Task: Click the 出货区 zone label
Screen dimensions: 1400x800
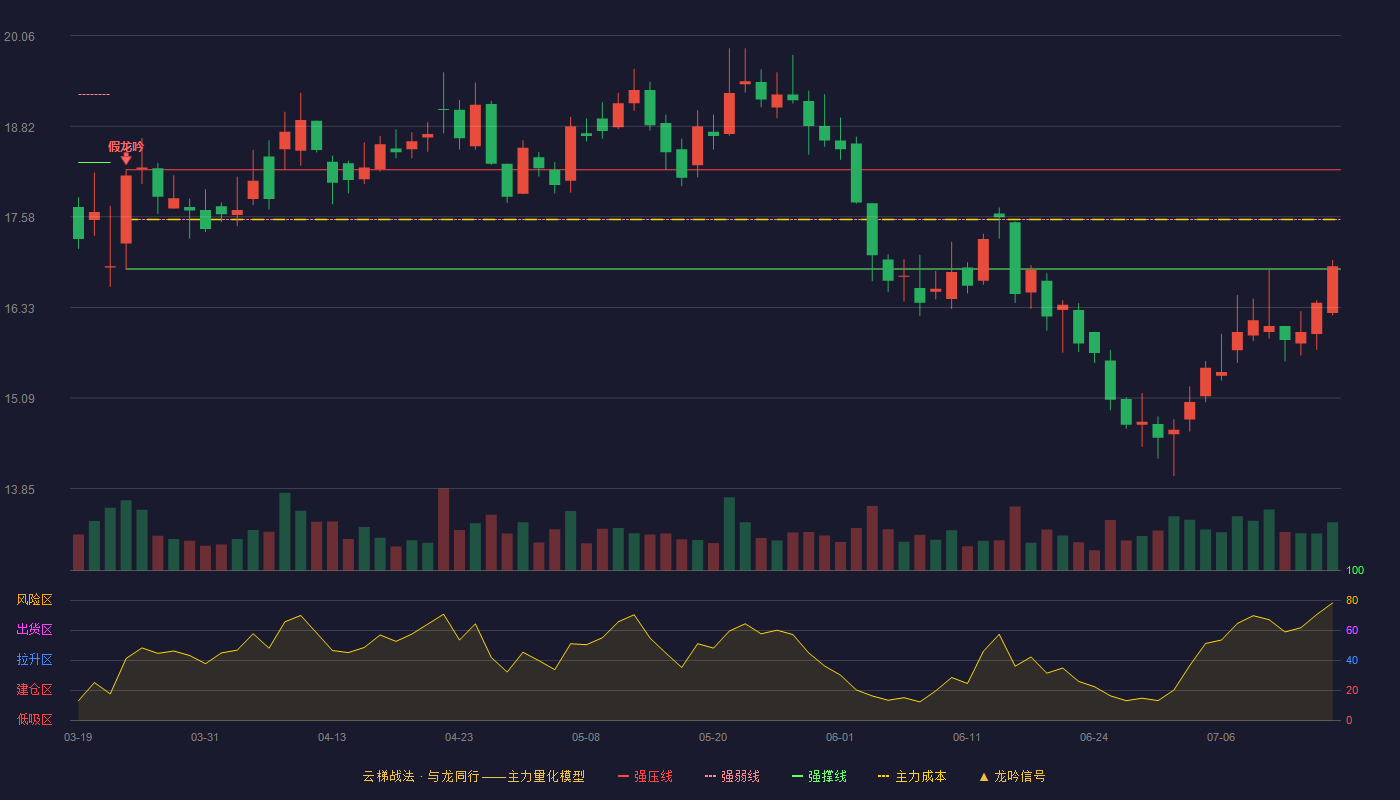Action: click(x=34, y=630)
